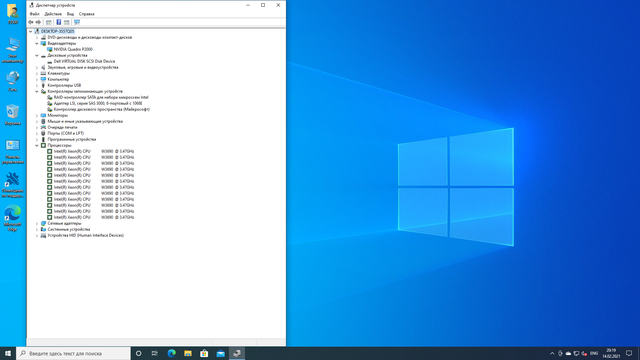Viewport: 640px width, 360px height.
Task: Show hidden tray icons chevron
Action: point(552,353)
